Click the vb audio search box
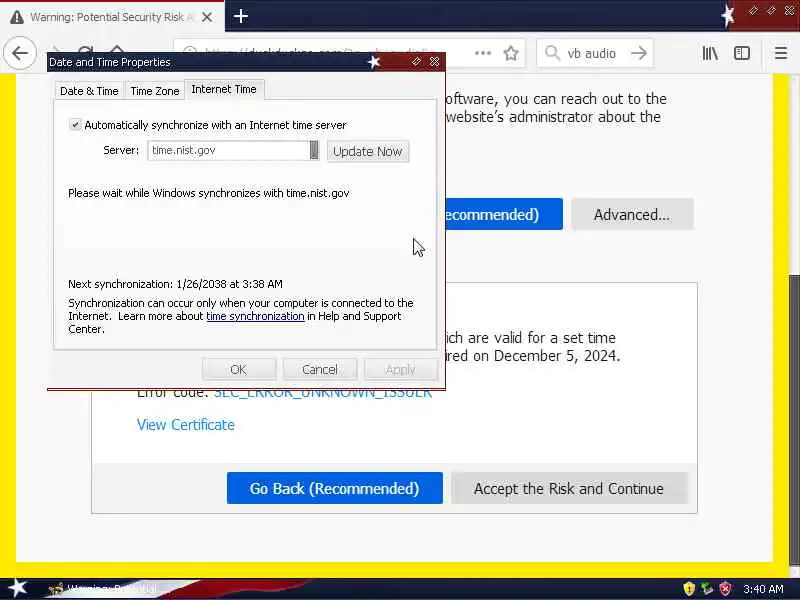Viewport: 800px width, 600px height. 596,53
